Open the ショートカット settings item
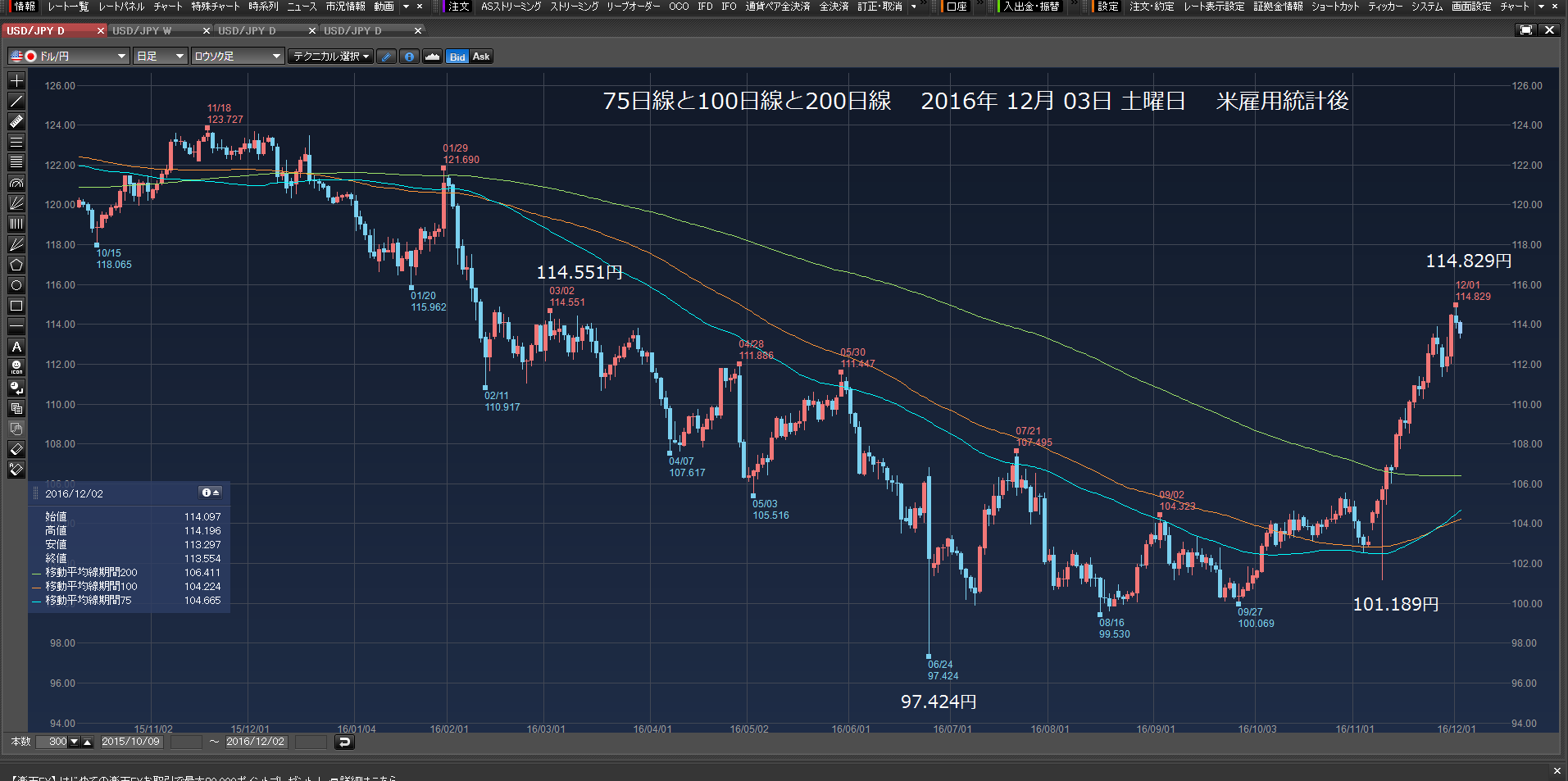Image resolution: width=1568 pixels, height=781 pixels. [1335, 7]
